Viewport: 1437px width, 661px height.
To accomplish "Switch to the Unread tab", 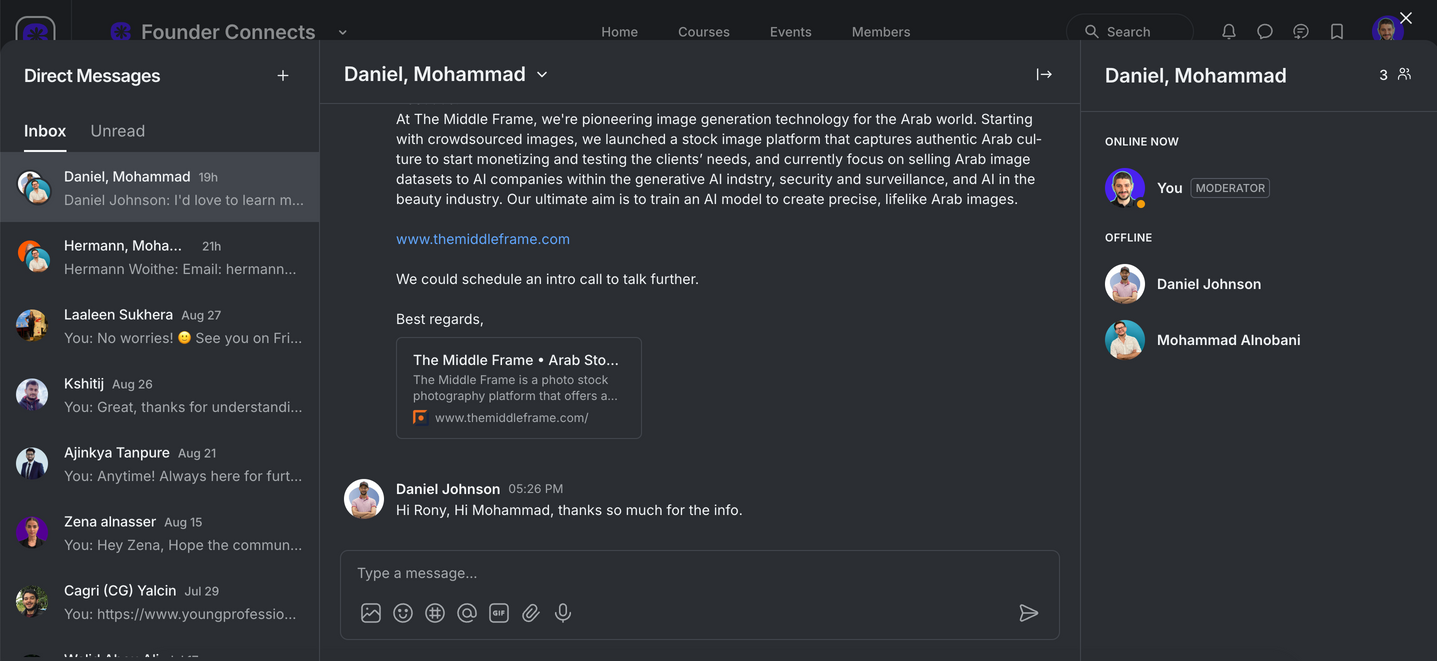I will (117, 131).
